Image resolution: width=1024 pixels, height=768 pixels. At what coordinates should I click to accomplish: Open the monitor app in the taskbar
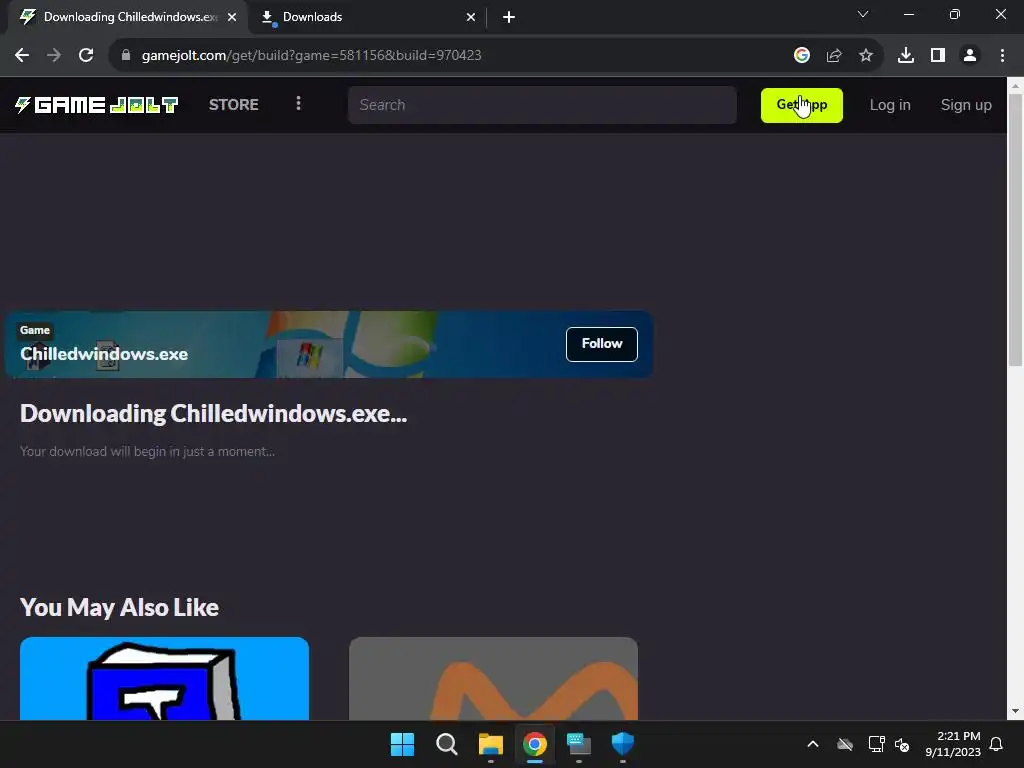click(579, 744)
